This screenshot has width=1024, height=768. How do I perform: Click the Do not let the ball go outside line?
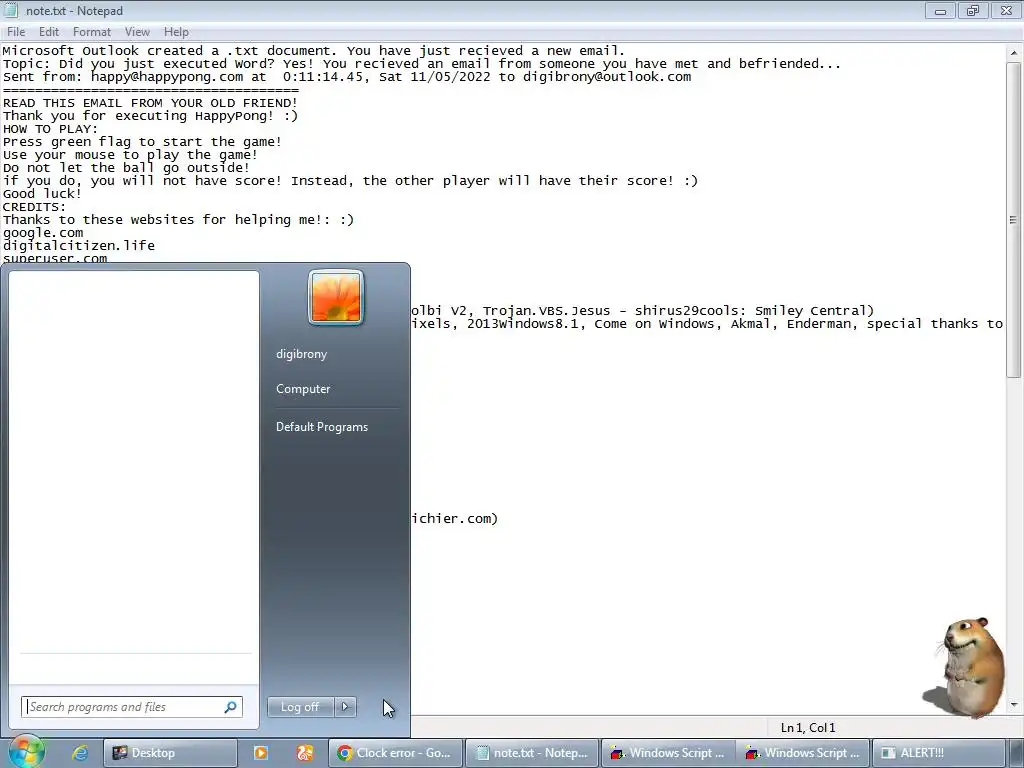pos(127,168)
